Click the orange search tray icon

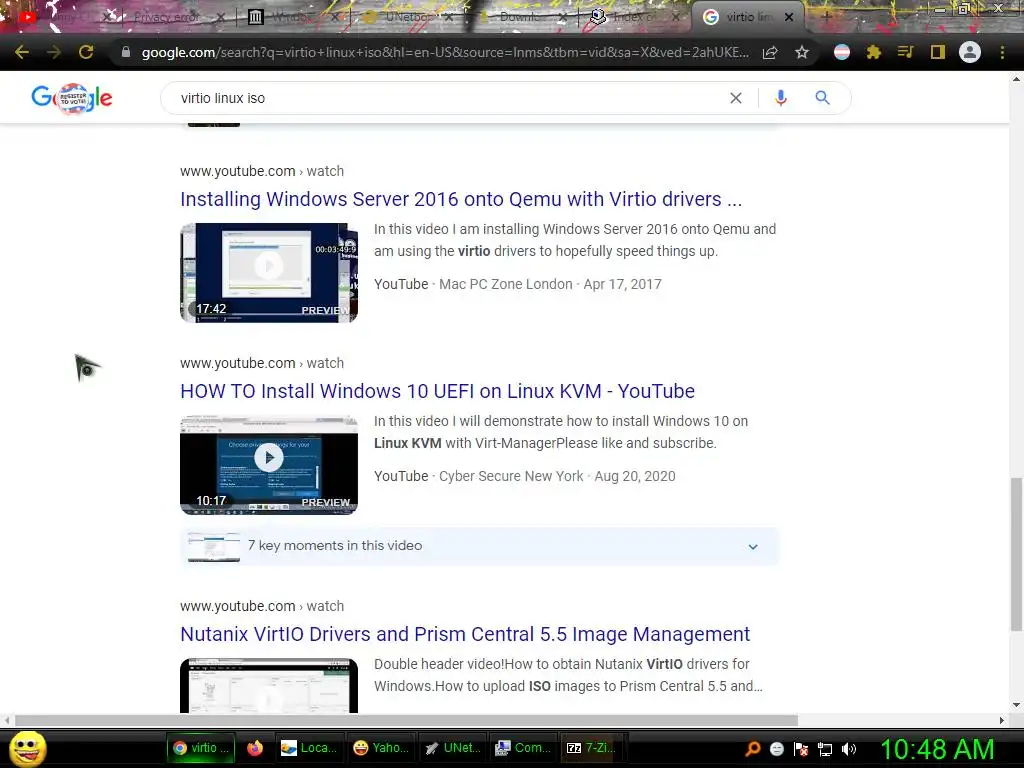tap(753, 748)
